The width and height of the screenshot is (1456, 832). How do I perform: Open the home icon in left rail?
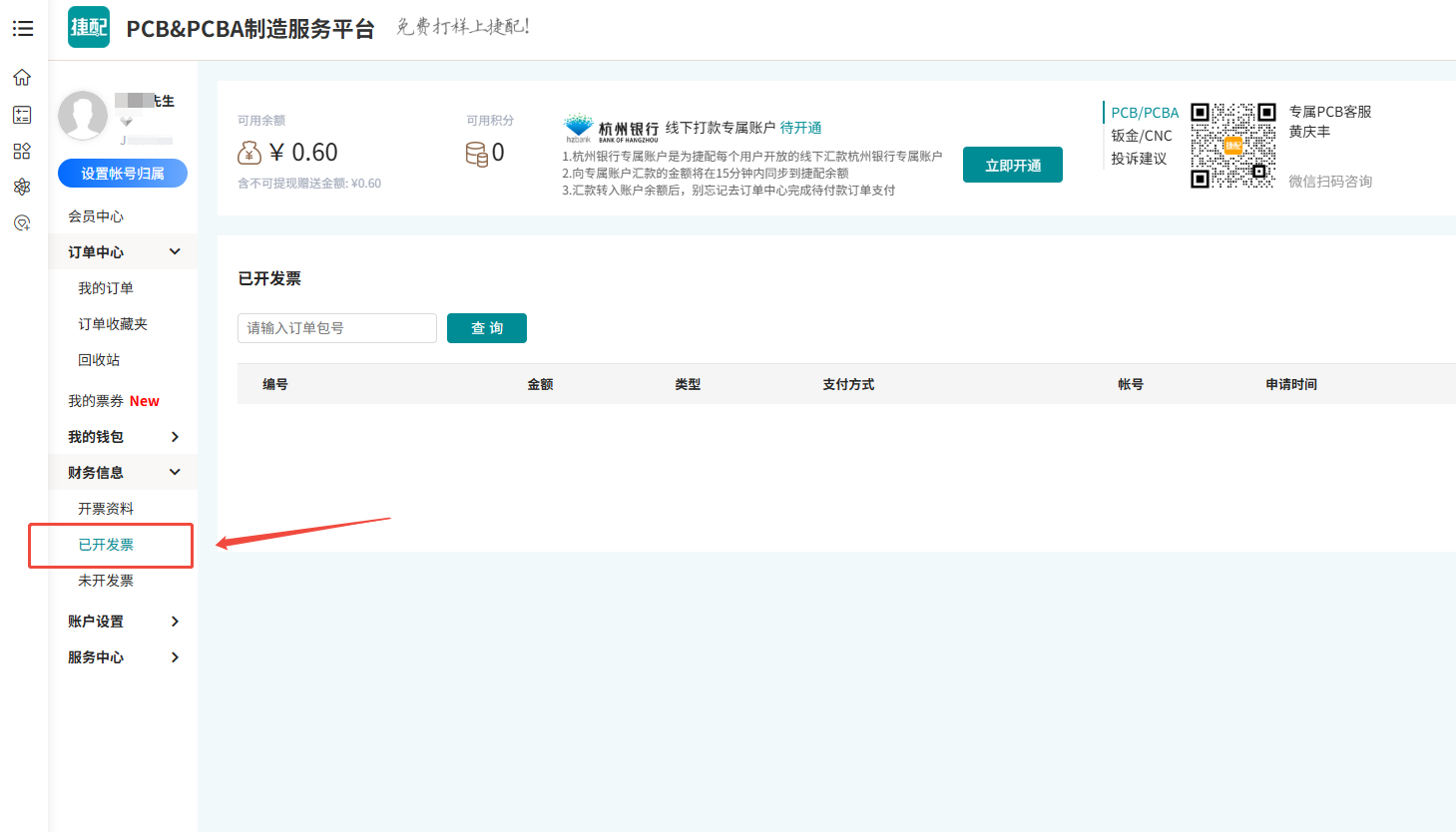click(22, 78)
